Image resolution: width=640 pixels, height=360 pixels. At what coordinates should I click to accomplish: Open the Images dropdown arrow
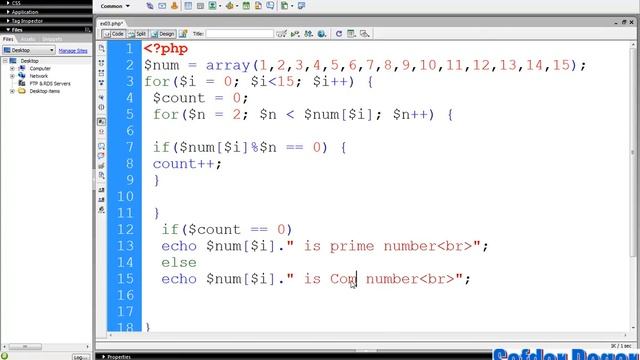click(220, 6)
